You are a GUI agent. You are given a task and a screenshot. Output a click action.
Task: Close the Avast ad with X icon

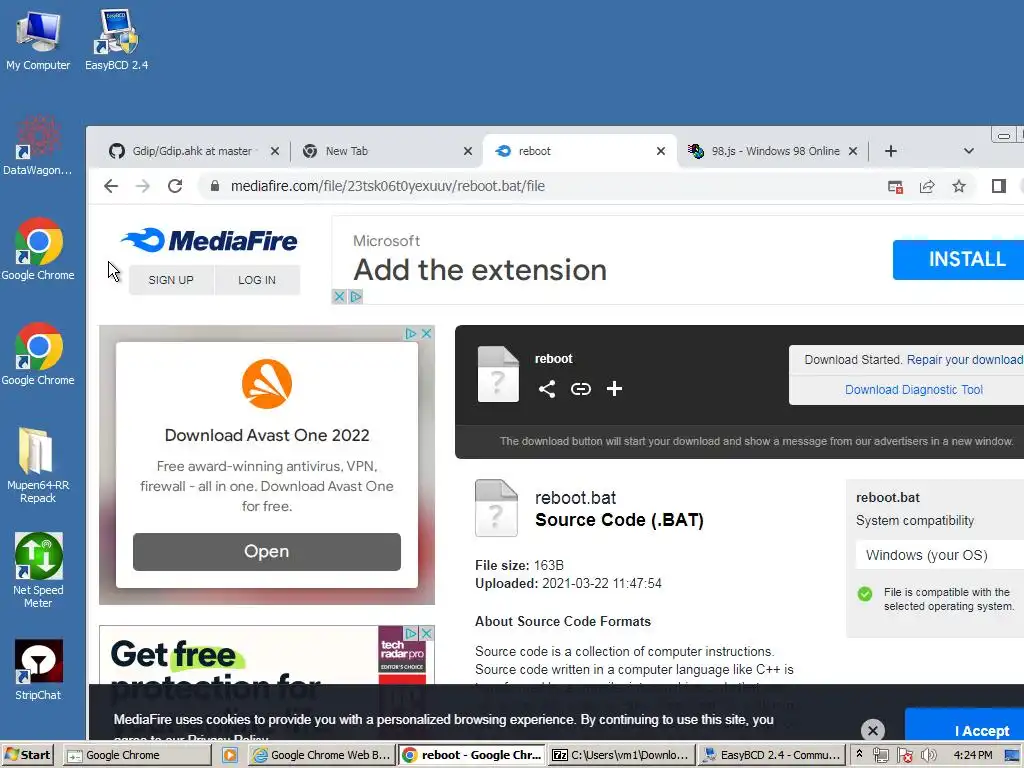pos(426,334)
